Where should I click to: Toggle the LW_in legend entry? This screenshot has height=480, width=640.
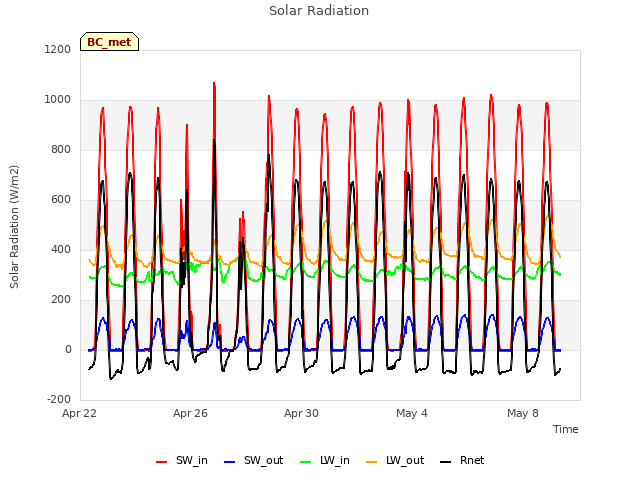click(x=325, y=461)
